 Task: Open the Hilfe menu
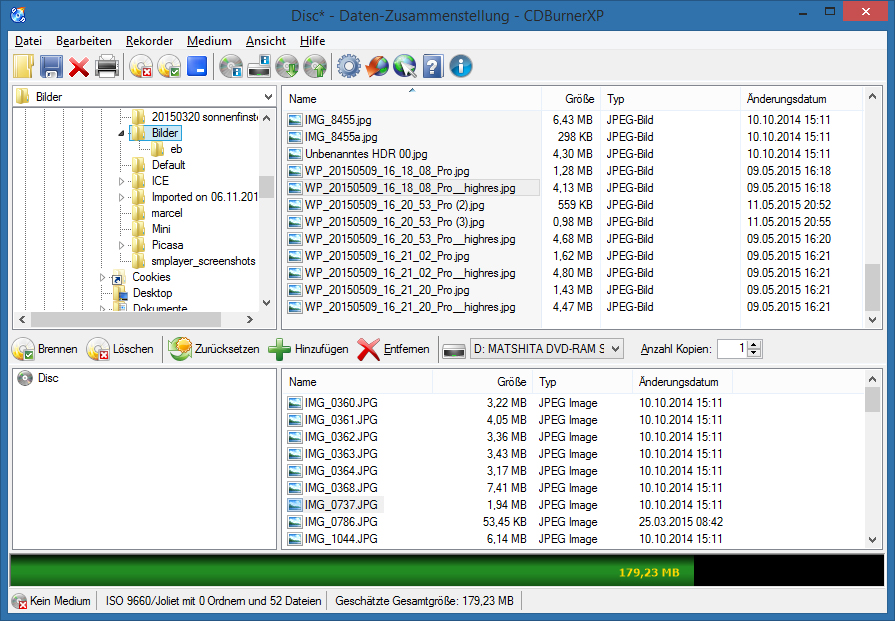[312, 41]
